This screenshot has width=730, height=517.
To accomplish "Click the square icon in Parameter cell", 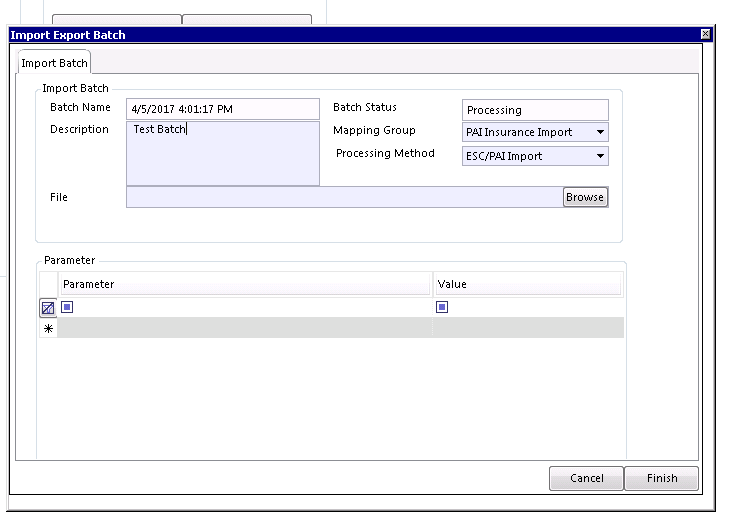I will point(67,307).
